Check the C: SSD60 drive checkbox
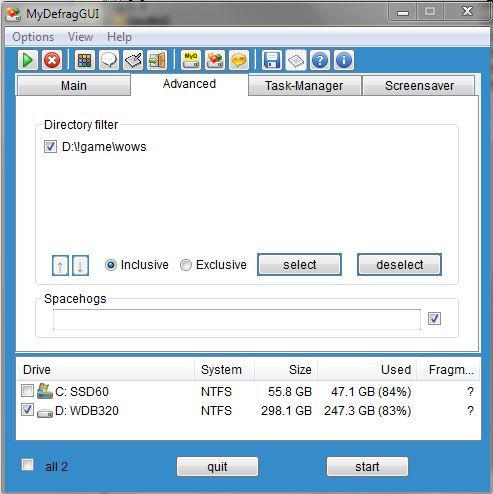Screen dimensions: 493x494 pyautogui.click(x=27, y=390)
